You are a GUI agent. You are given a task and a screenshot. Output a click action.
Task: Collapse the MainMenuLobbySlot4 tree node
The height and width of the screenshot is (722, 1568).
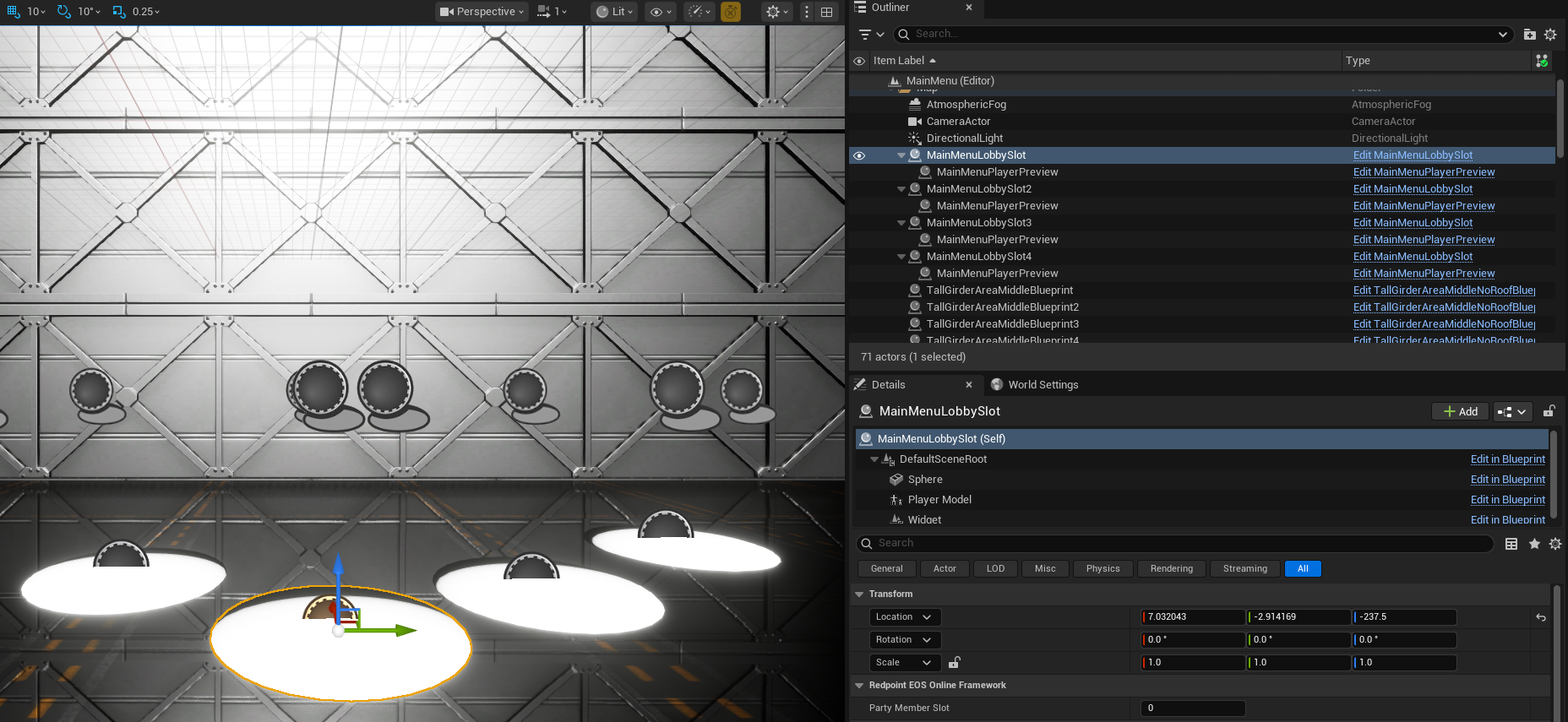pyautogui.click(x=901, y=257)
